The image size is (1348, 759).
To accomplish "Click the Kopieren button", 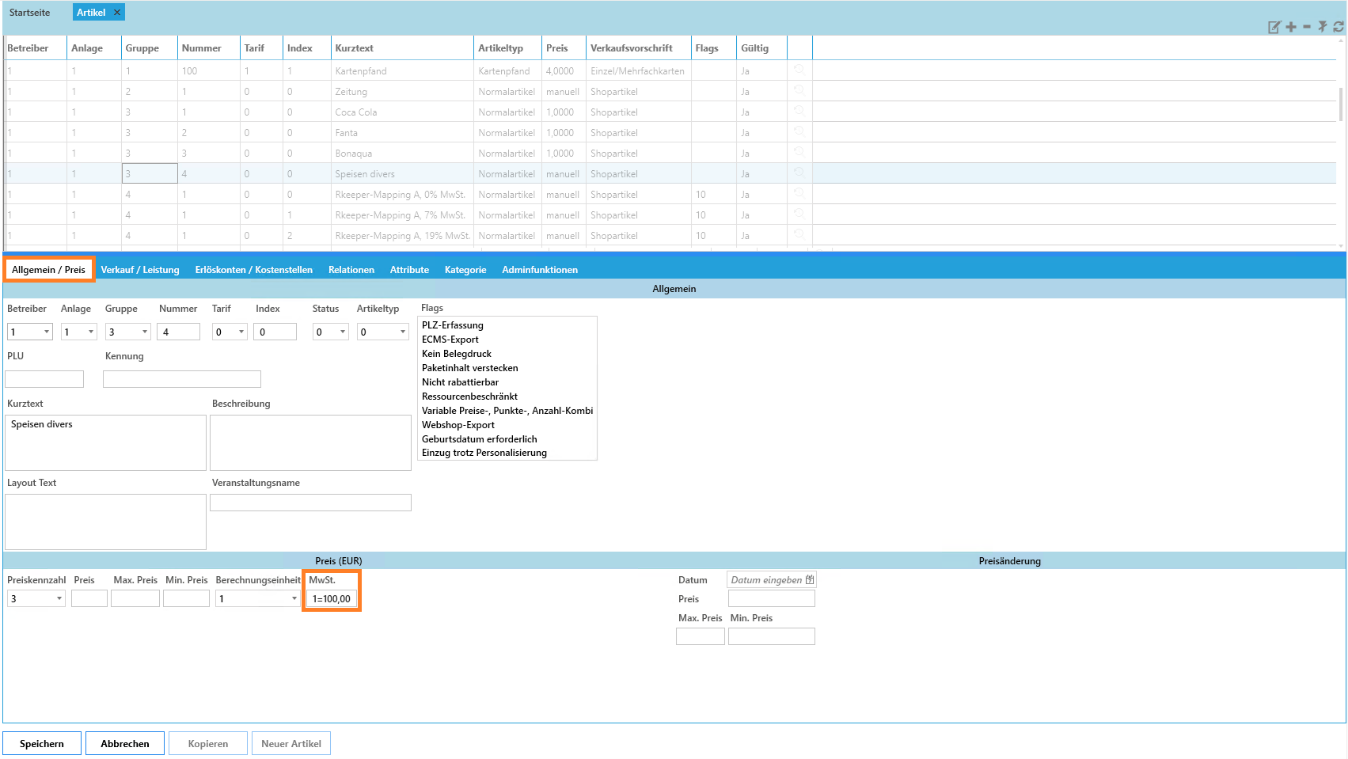I will click(208, 744).
